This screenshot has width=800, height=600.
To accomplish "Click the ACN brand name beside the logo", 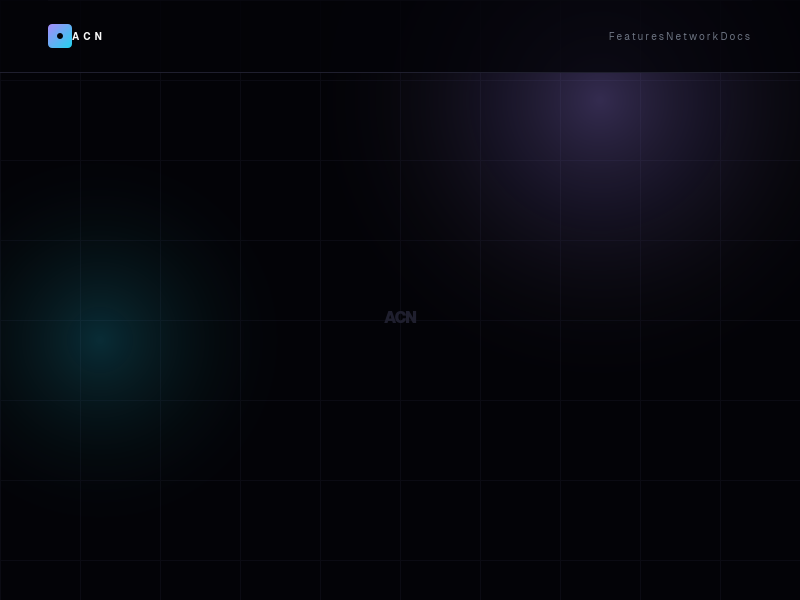I will pos(87,36).
